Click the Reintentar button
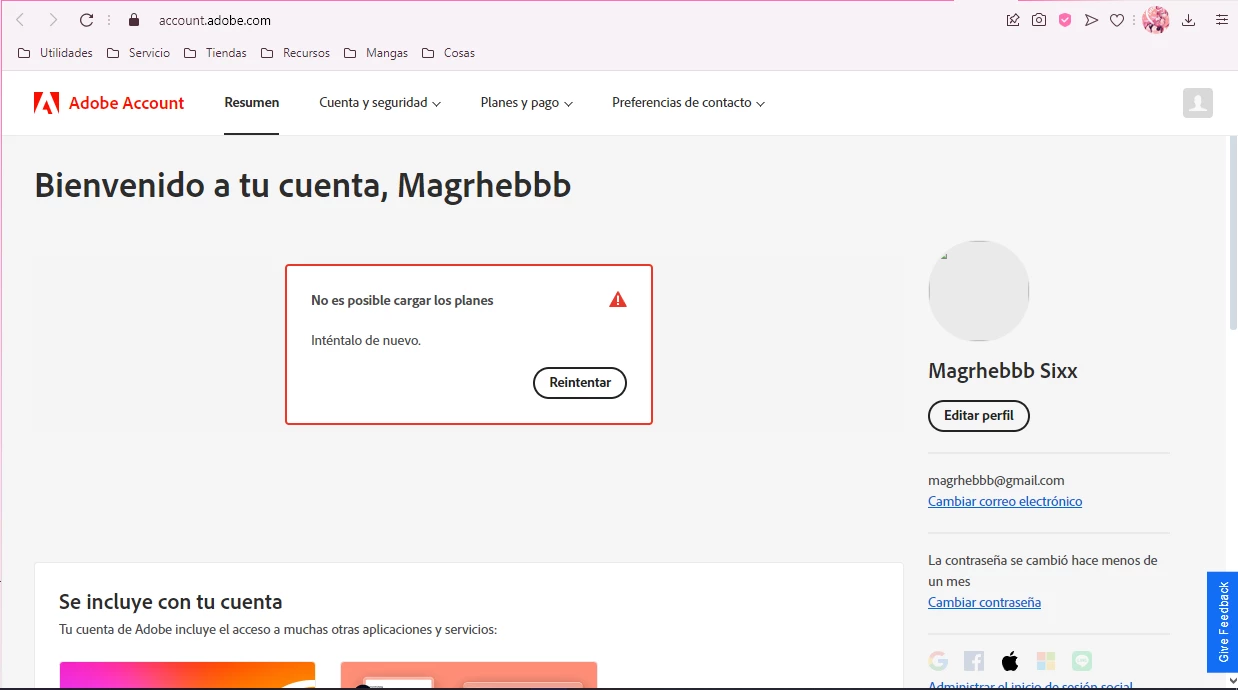Image resolution: width=1238 pixels, height=690 pixels. [x=580, y=383]
